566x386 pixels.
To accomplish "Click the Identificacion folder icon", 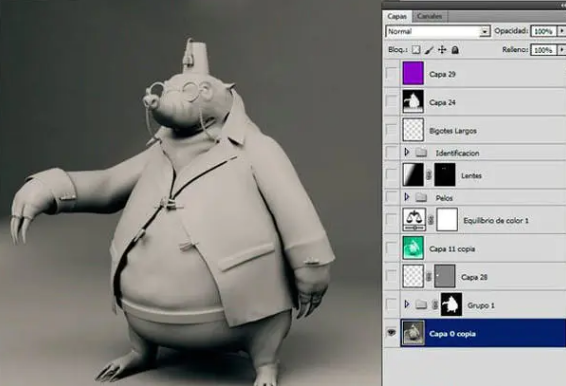I will click(x=421, y=153).
